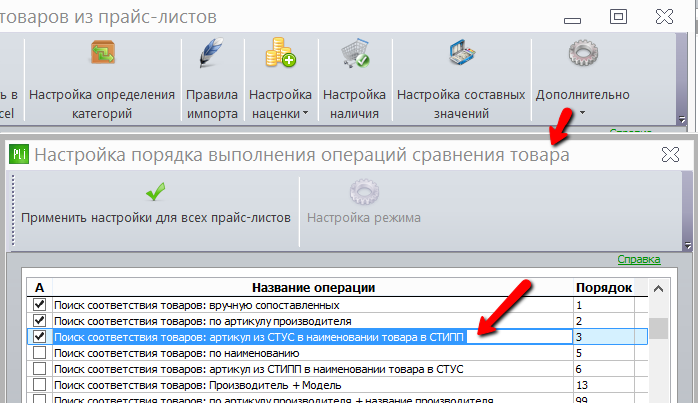Image resolution: width=698 pixels, height=403 pixels.
Task: Click the PLI icon in dialog title
Action: click(19, 155)
